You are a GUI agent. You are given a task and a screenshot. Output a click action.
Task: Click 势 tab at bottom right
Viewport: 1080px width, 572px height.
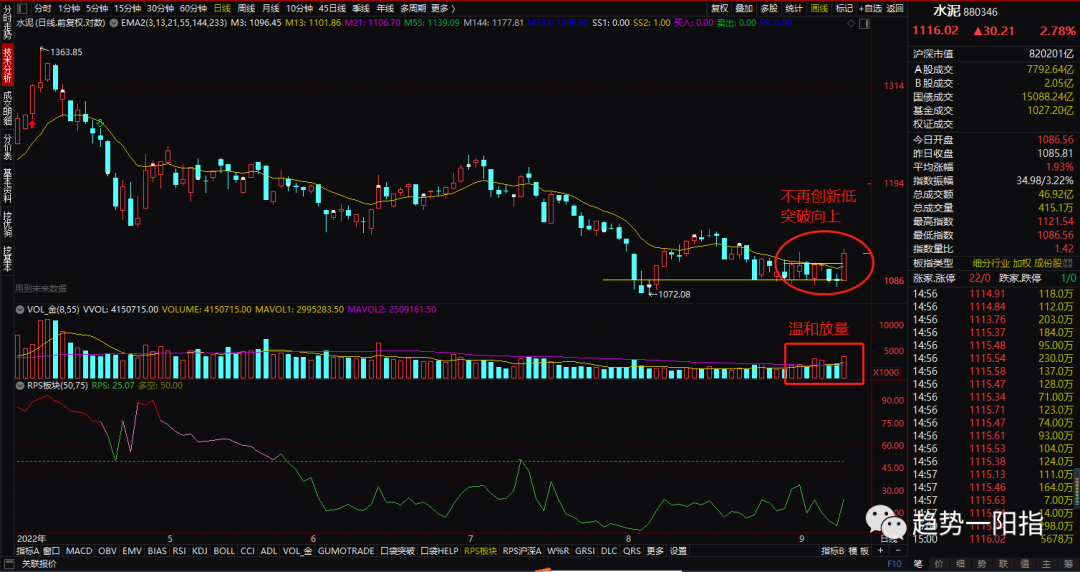coord(982,564)
